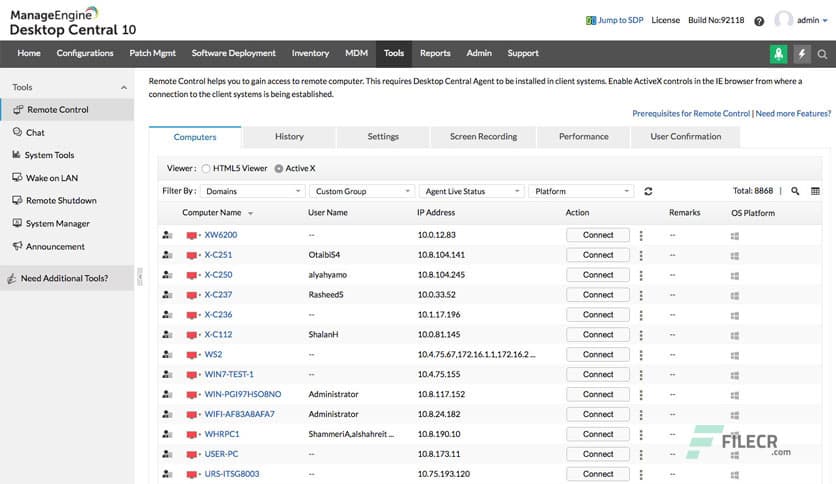Image resolution: width=836 pixels, height=484 pixels.
Task: Connect to computer WIN-PGI97HSO8NO
Action: point(598,394)
